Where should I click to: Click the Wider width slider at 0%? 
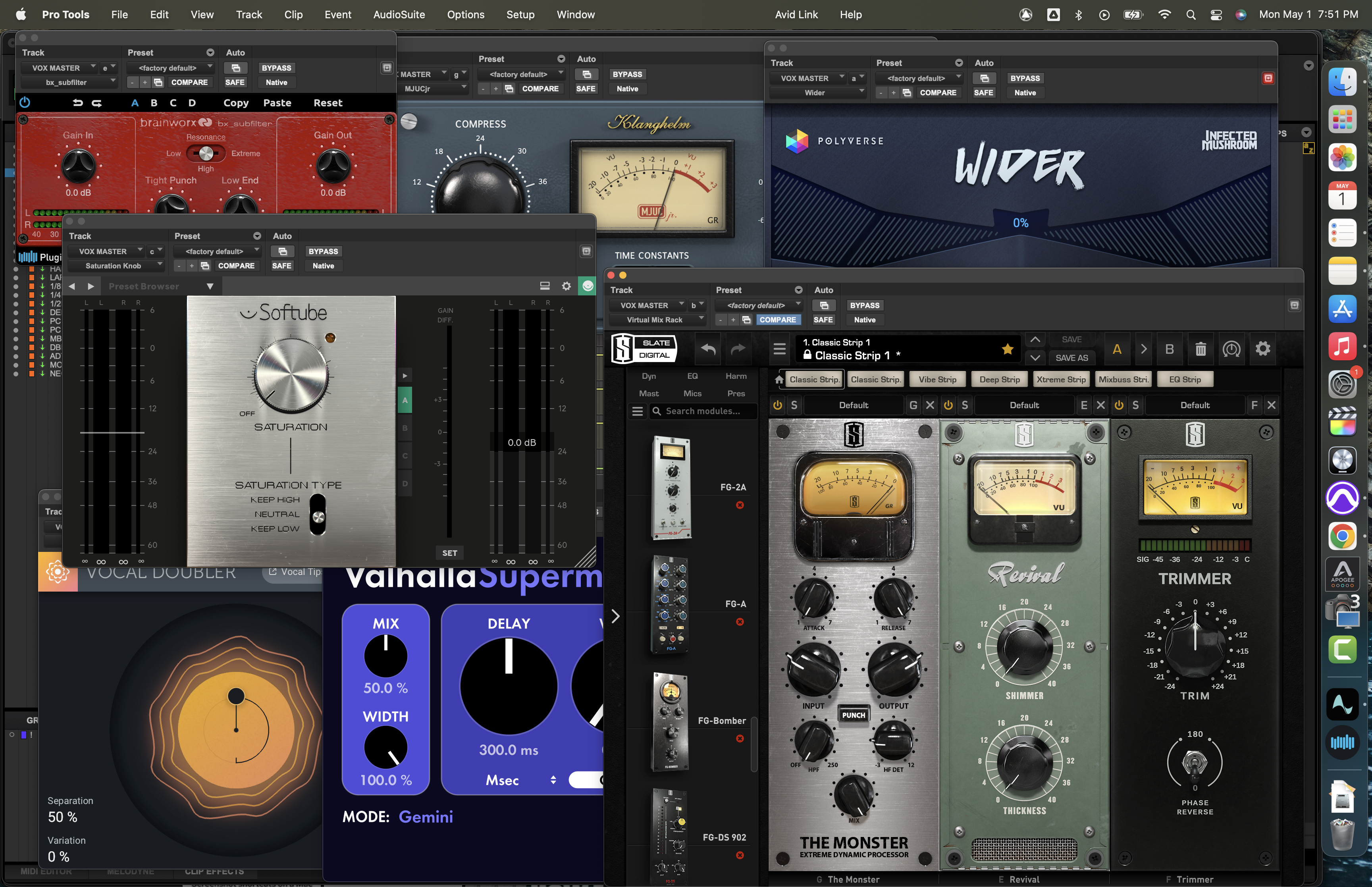coord(1020,222)
